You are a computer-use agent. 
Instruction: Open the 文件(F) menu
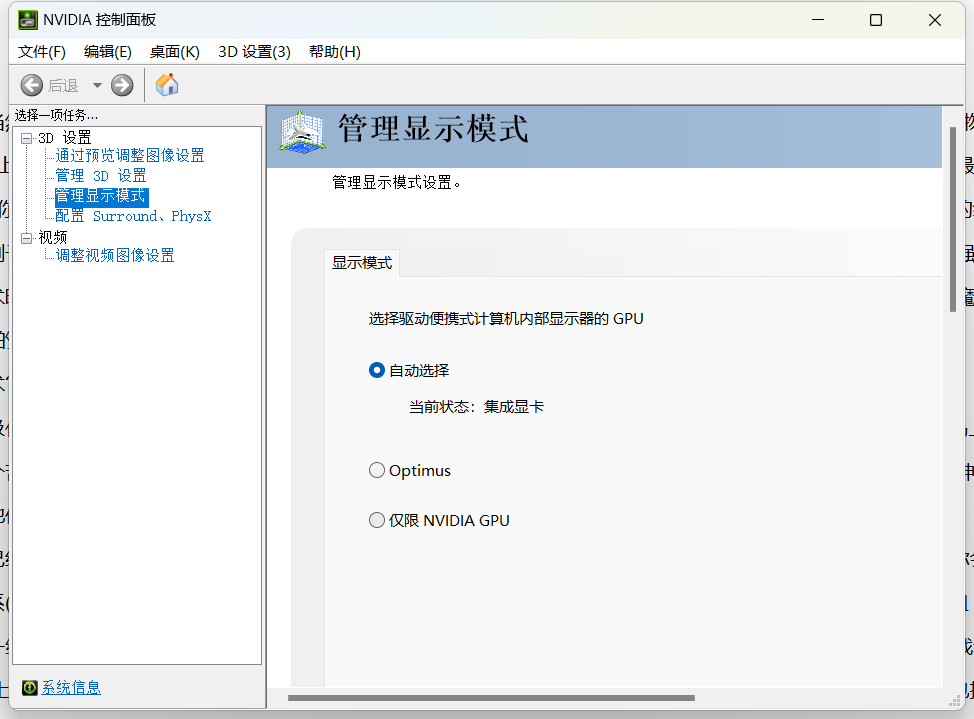[42, 52]
